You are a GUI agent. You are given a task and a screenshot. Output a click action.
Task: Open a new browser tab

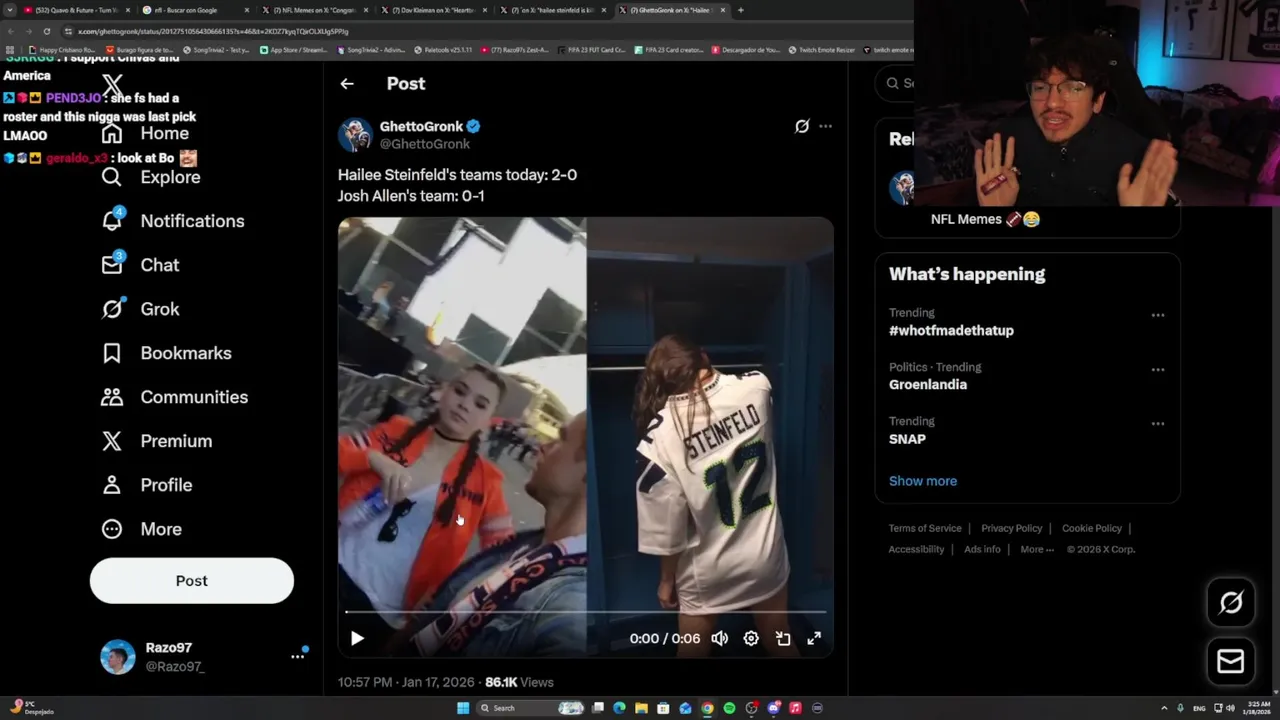(x=740, y=10)
